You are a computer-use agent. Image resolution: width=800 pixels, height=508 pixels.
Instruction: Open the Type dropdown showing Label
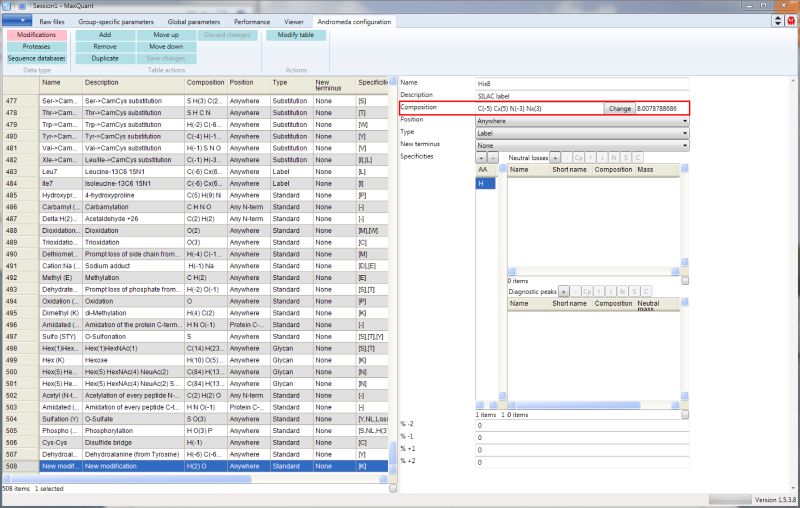pos(582,133)
